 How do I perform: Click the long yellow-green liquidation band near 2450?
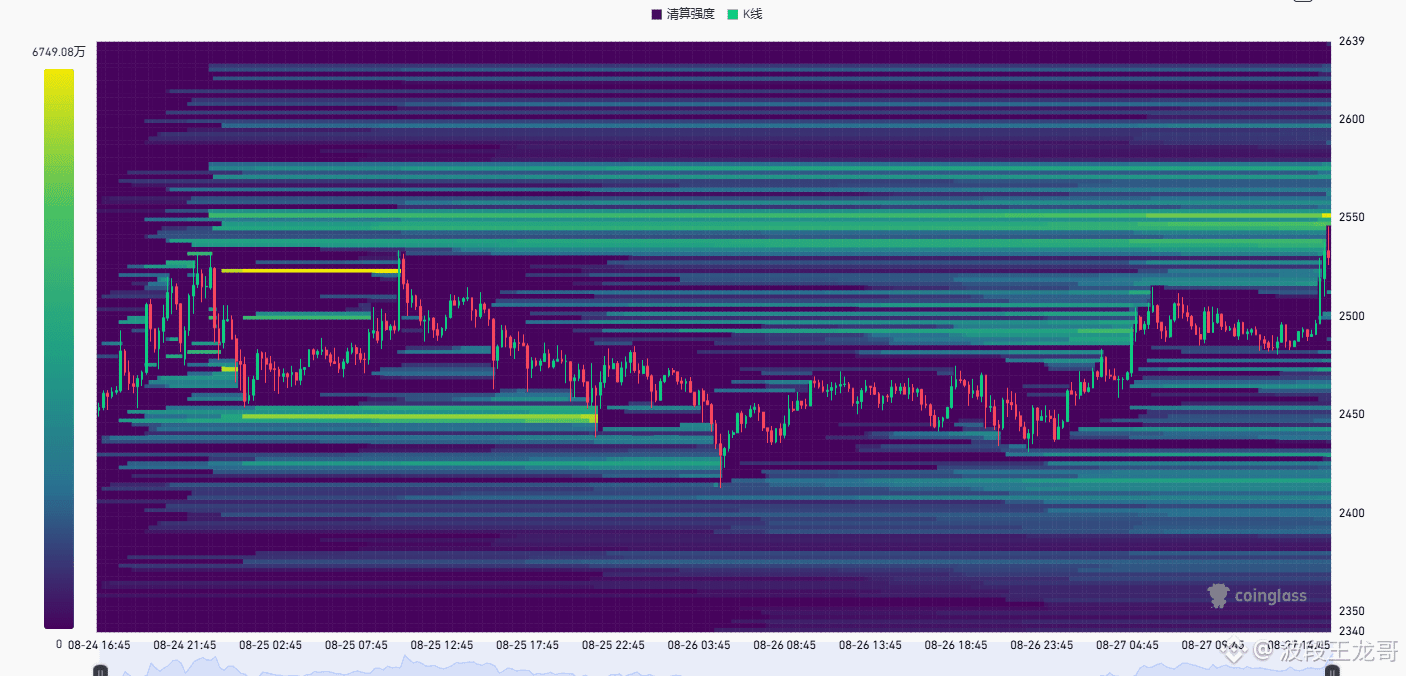420,417
